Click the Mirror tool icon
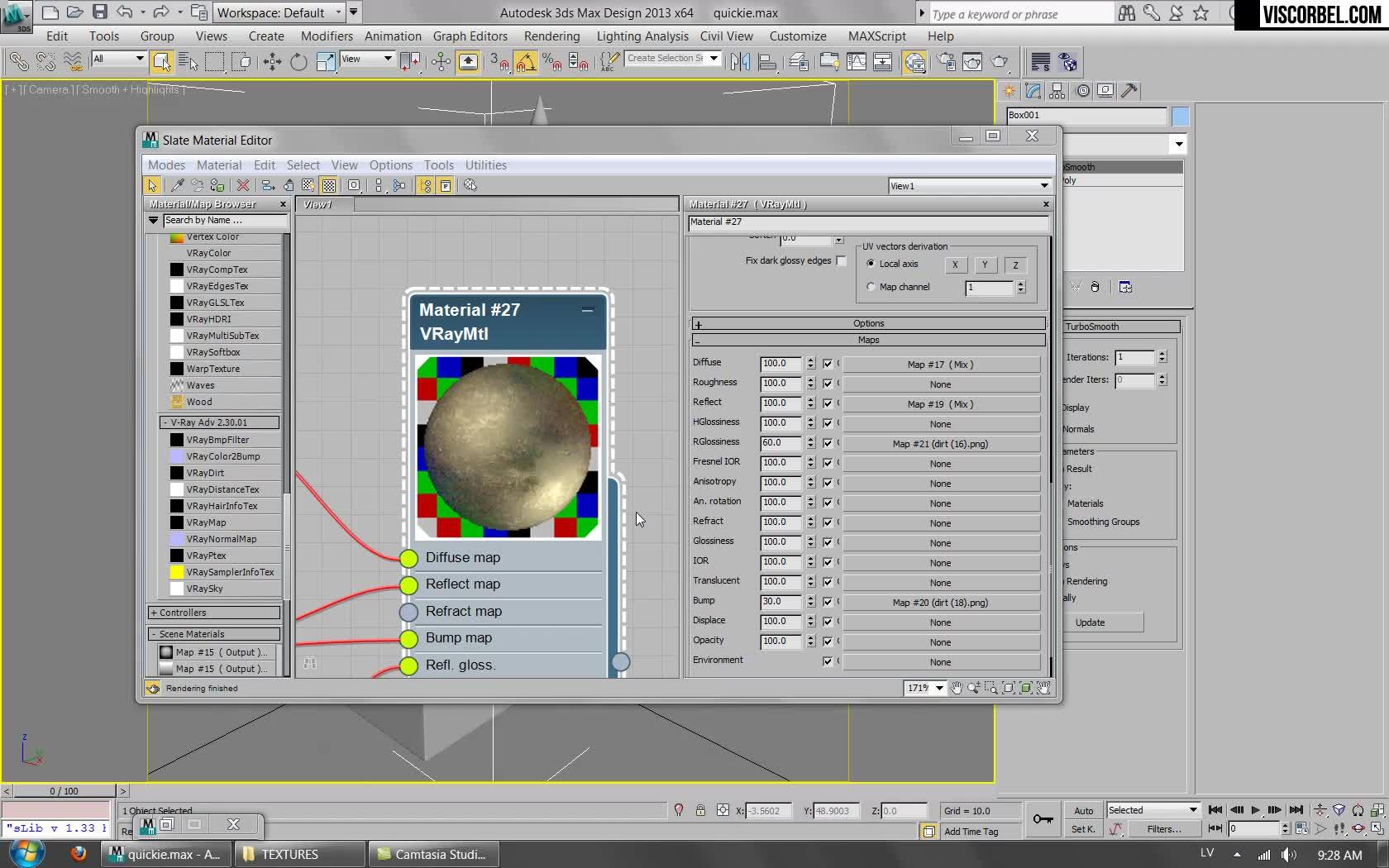This screenshot has width=1389, height=868. [740, 62]
